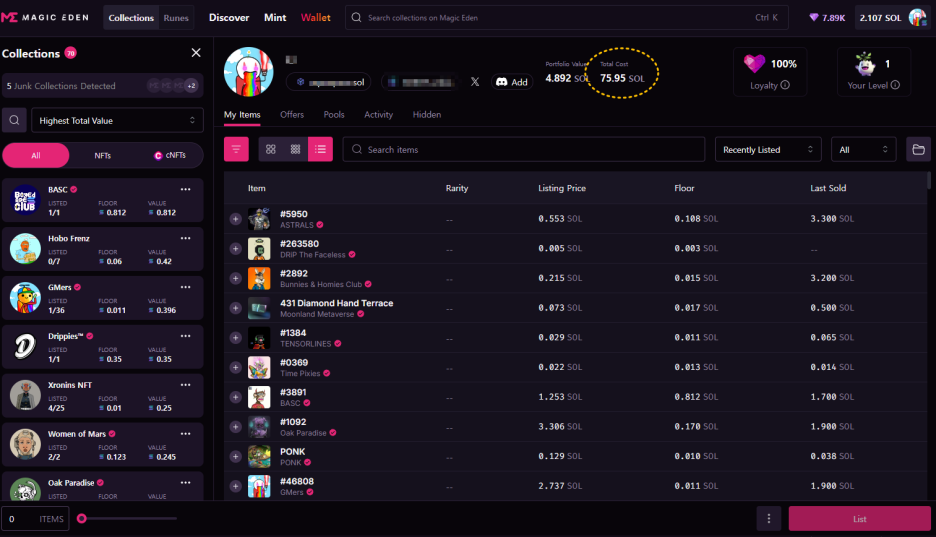
Task: Switch to the Pools tab
Action: coord(334,115)
